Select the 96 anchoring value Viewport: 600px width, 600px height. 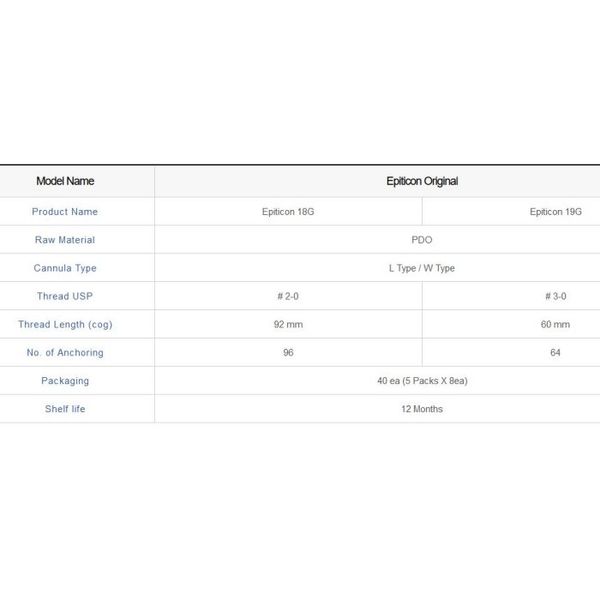[288, 352]
